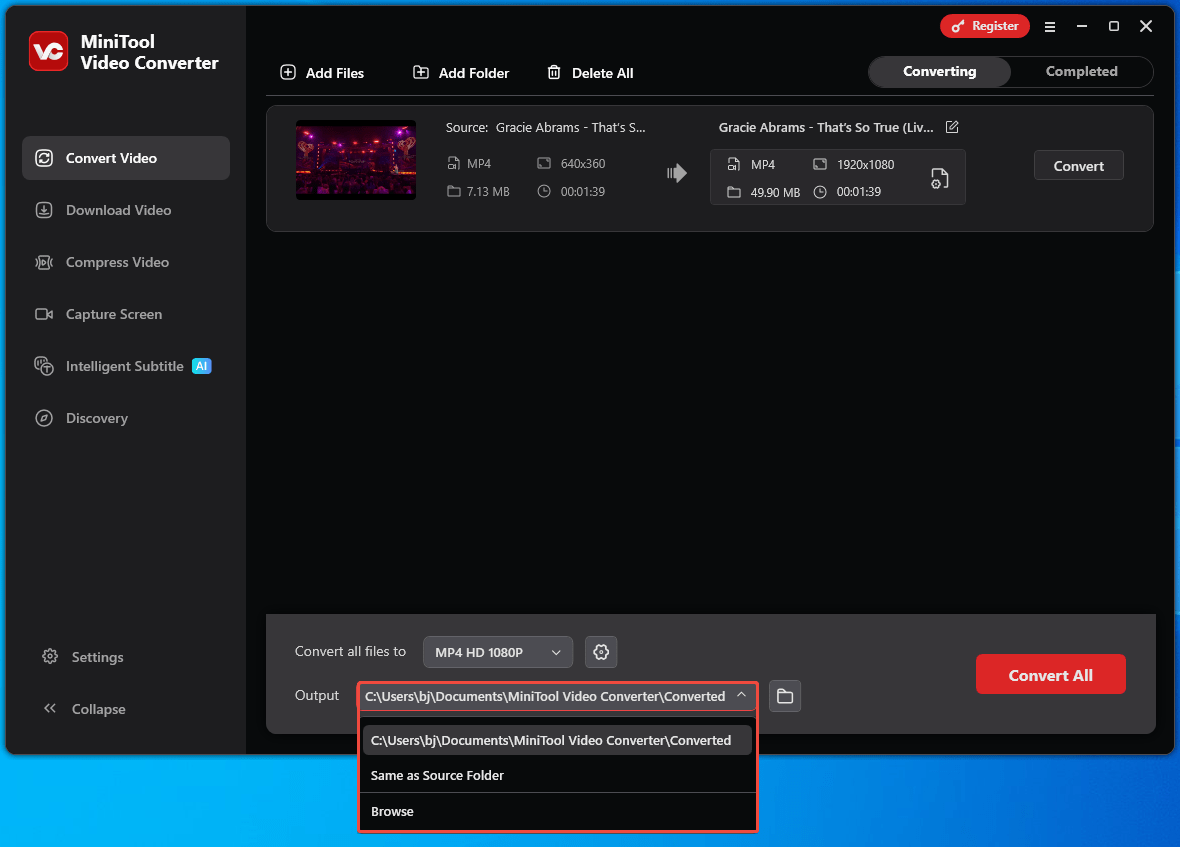This screenshot has height=847, width=1180.
Task: Add Files to the conversion list
Action: coord(322,72)
